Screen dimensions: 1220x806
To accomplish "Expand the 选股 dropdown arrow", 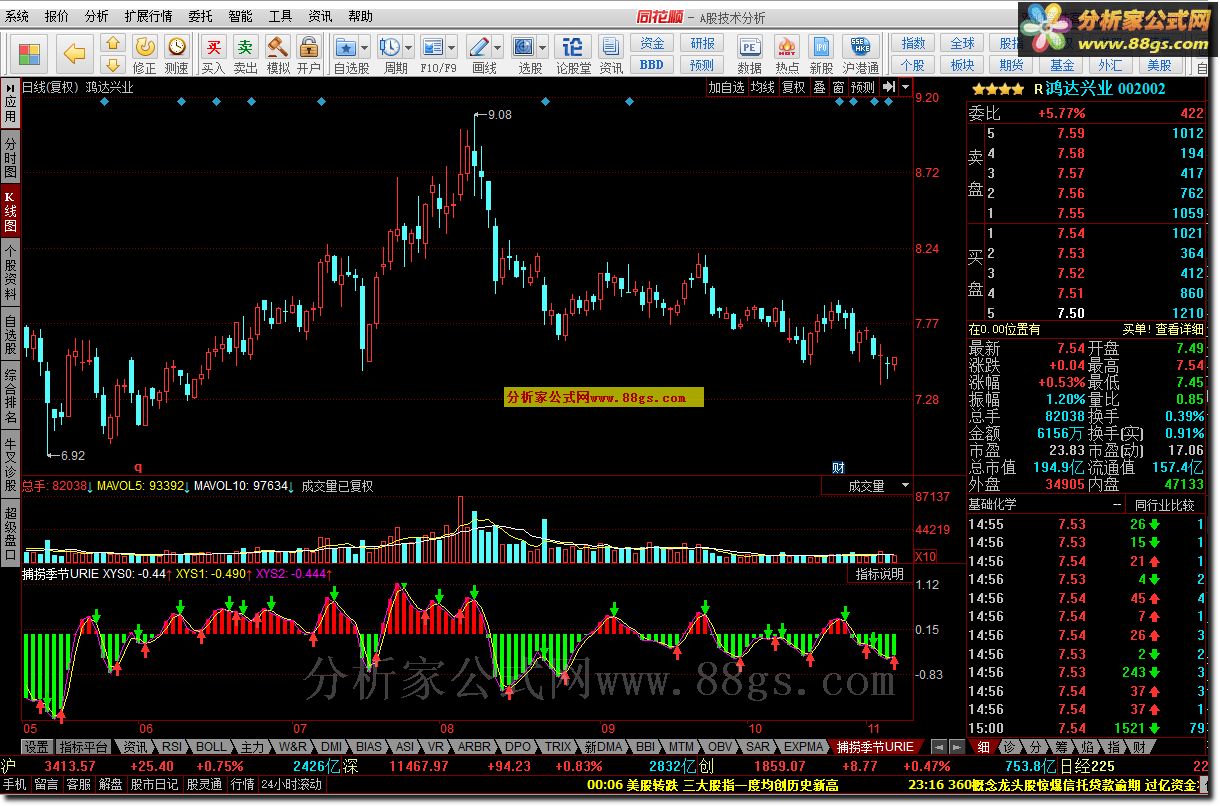I will [x=542, y=47].
